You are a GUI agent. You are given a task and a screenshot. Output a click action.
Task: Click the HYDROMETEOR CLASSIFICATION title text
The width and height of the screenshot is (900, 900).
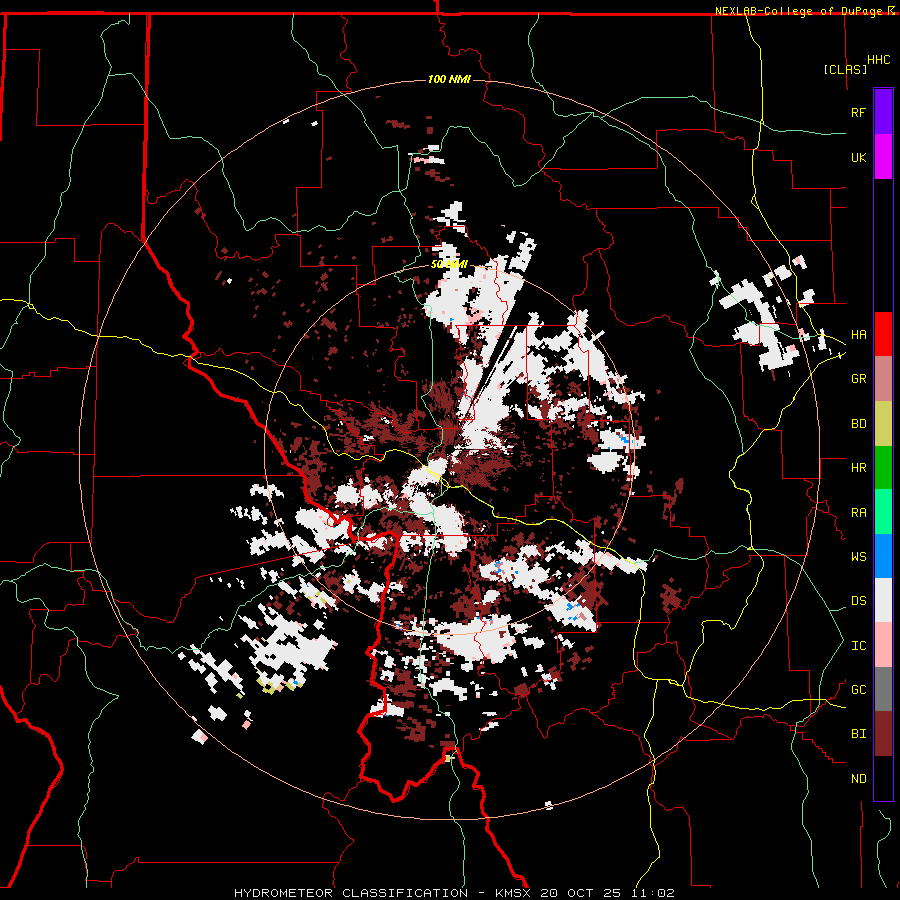tap(351, 893)
